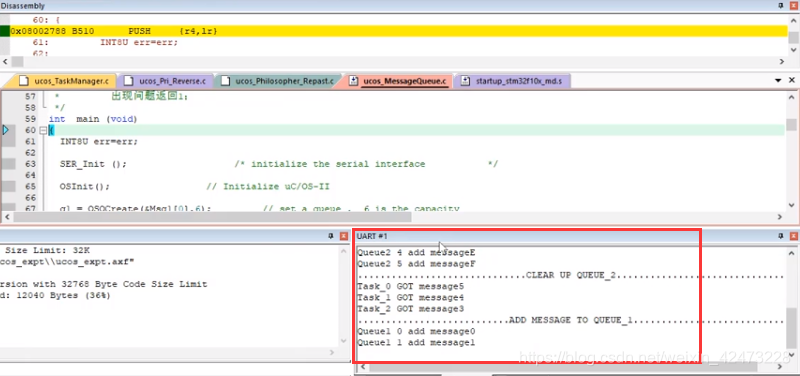Select the ucos_MessageQueue.c tab
Viewport: 800px width, 376px height.
(x=398, y=81)
